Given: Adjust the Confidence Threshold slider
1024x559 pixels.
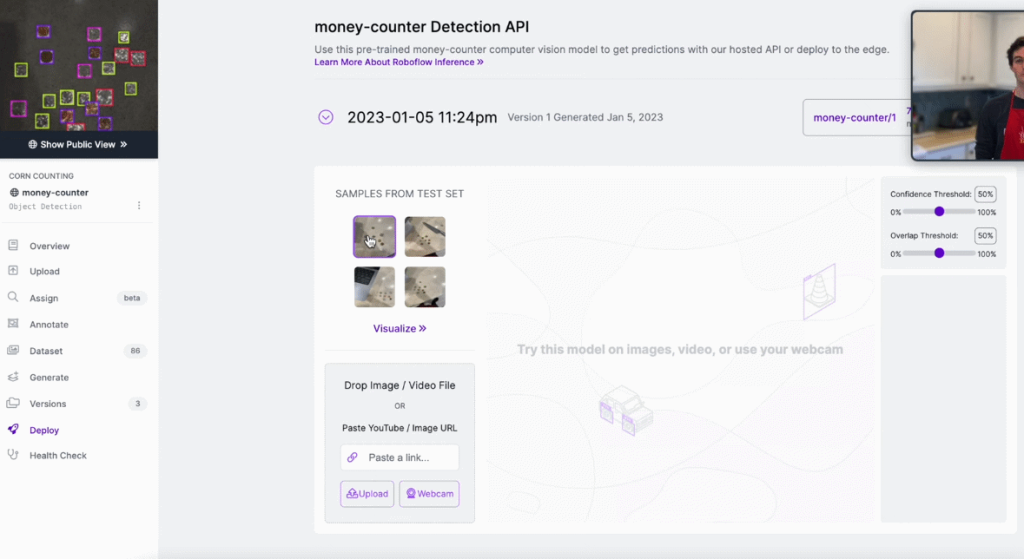Looking at the screenshot, I should (939, 212).
